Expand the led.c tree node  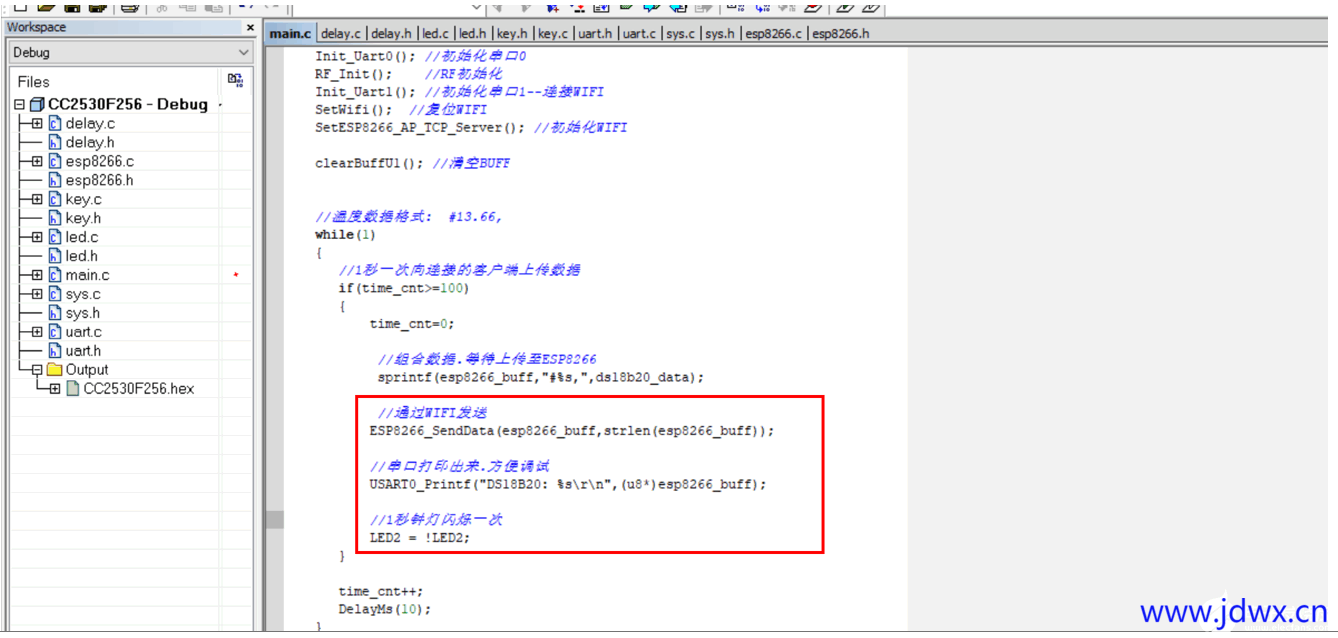click(37, 238)
